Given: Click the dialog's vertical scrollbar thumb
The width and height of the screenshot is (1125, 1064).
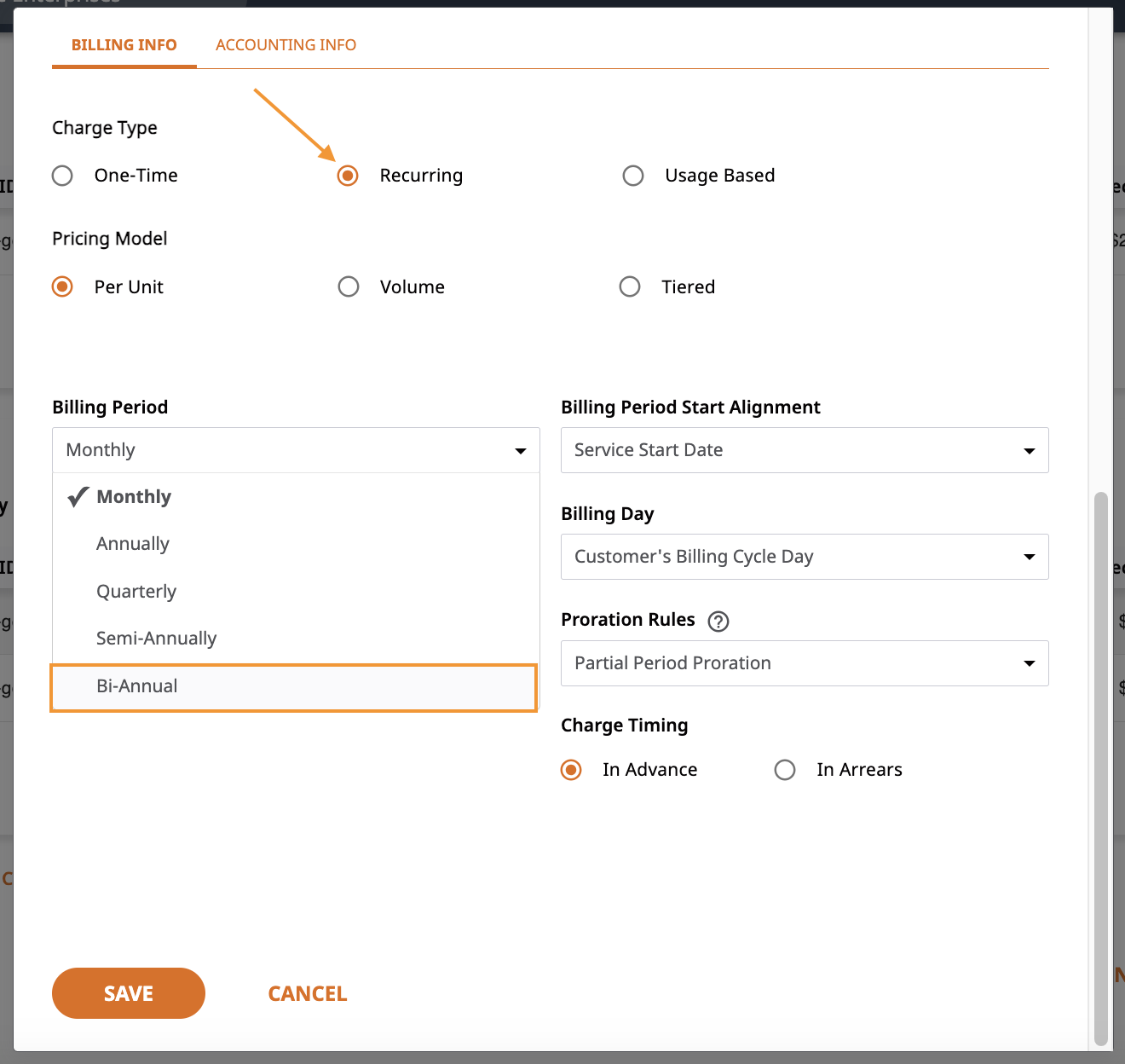Looking at the screenshot, I should (1101, 768).
